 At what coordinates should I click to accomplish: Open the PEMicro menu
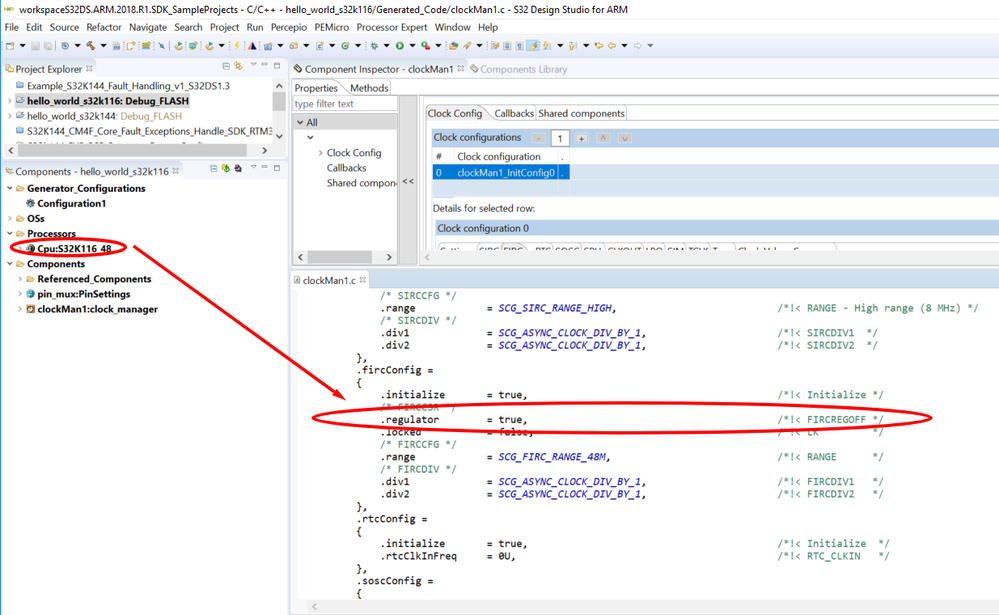[331, 27]
